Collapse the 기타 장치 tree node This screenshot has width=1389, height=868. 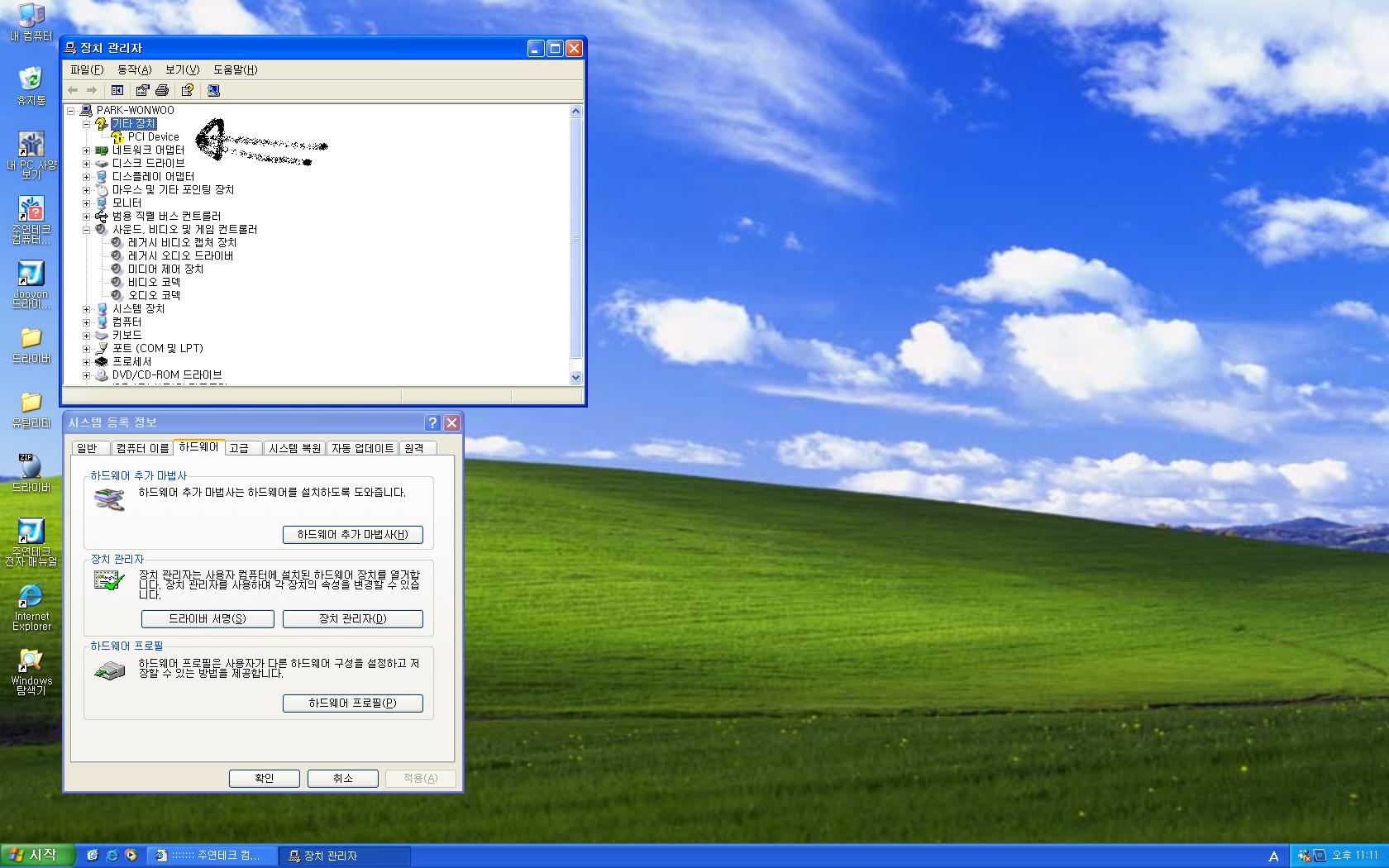(86, 124)
